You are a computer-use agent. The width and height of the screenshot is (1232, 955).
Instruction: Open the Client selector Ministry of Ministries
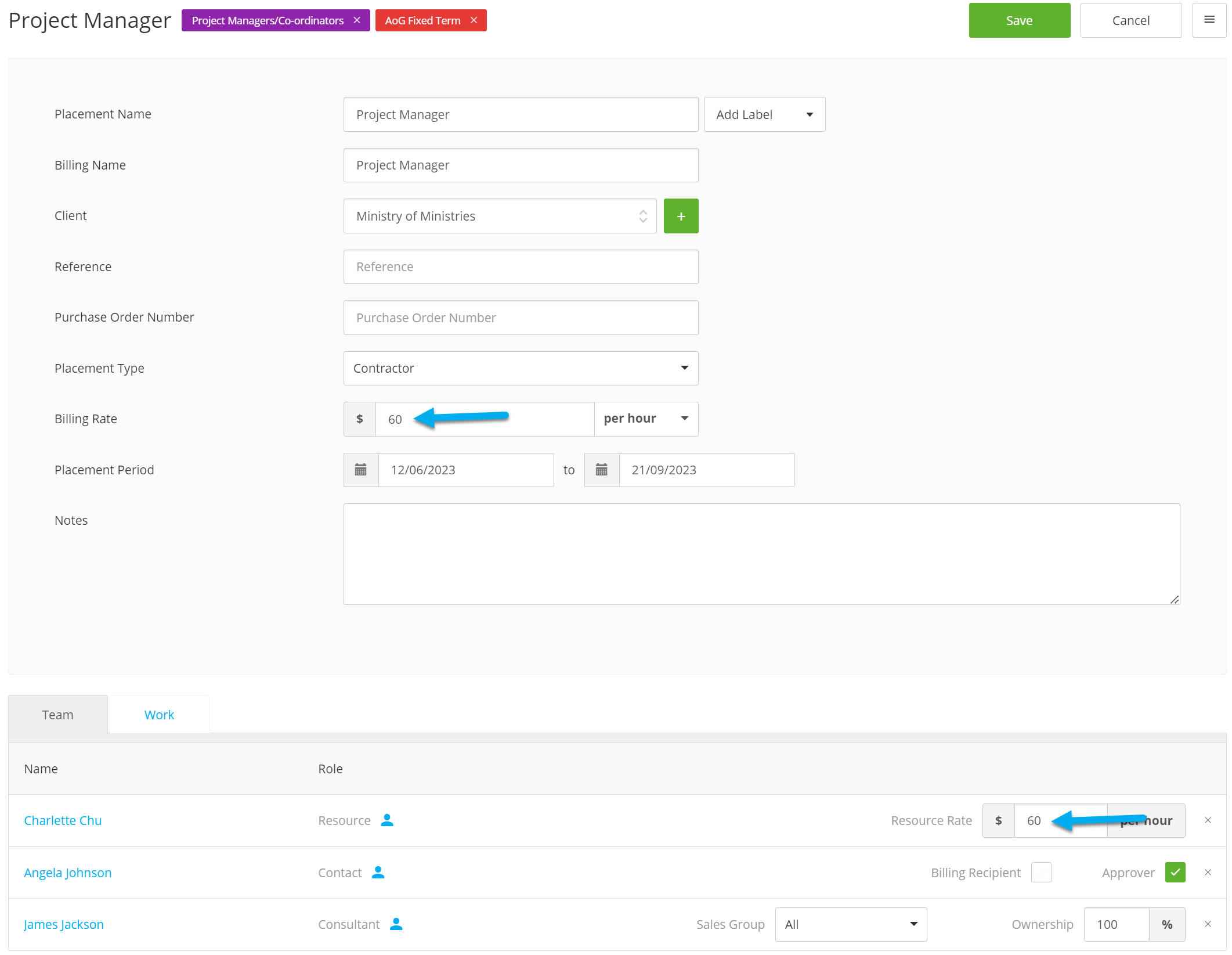[500, 216]
